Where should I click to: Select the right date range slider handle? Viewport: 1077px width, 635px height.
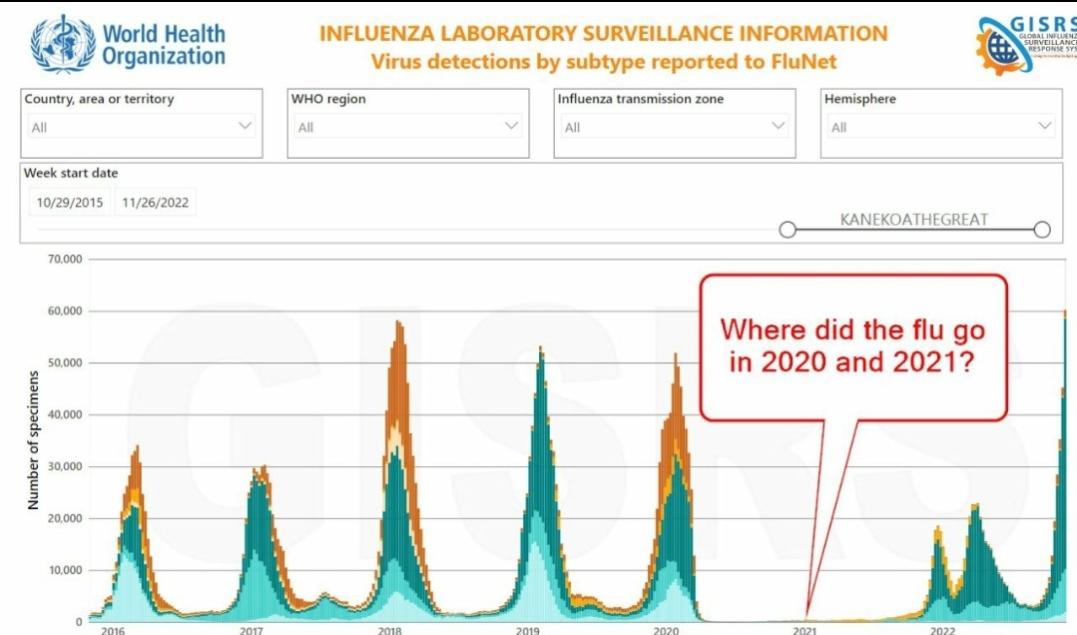[1042, 230]
